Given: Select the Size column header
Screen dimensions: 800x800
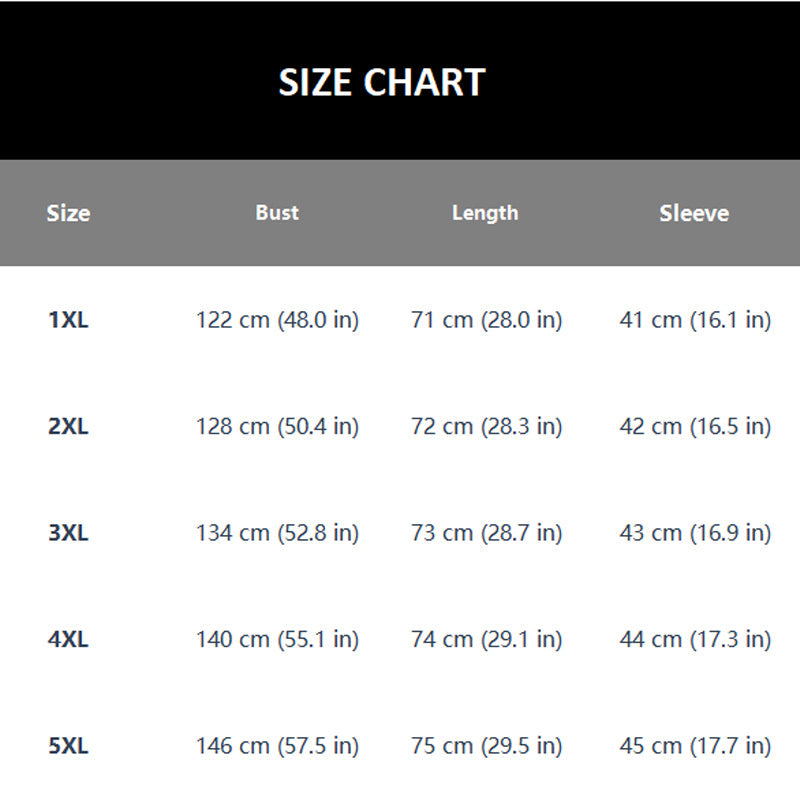Looking at the screenshot, I should pos(68,213).
